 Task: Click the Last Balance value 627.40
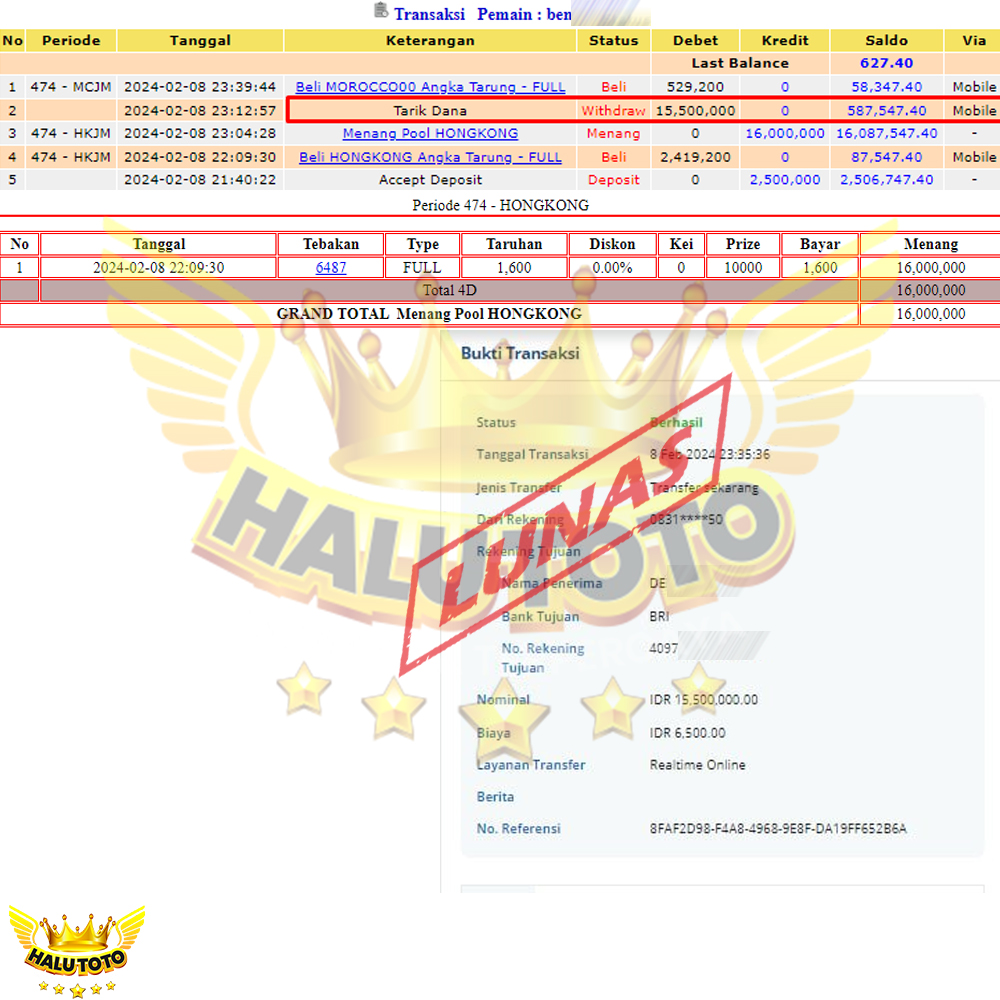(x=886, y=63)
